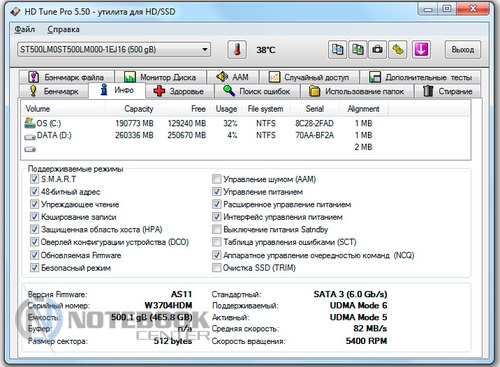Image resolution: width=500 pixels, height=367 pixels.
Task: Select the OS (C:) volume row
Action: pyautogui.click(x=246, y=123)
